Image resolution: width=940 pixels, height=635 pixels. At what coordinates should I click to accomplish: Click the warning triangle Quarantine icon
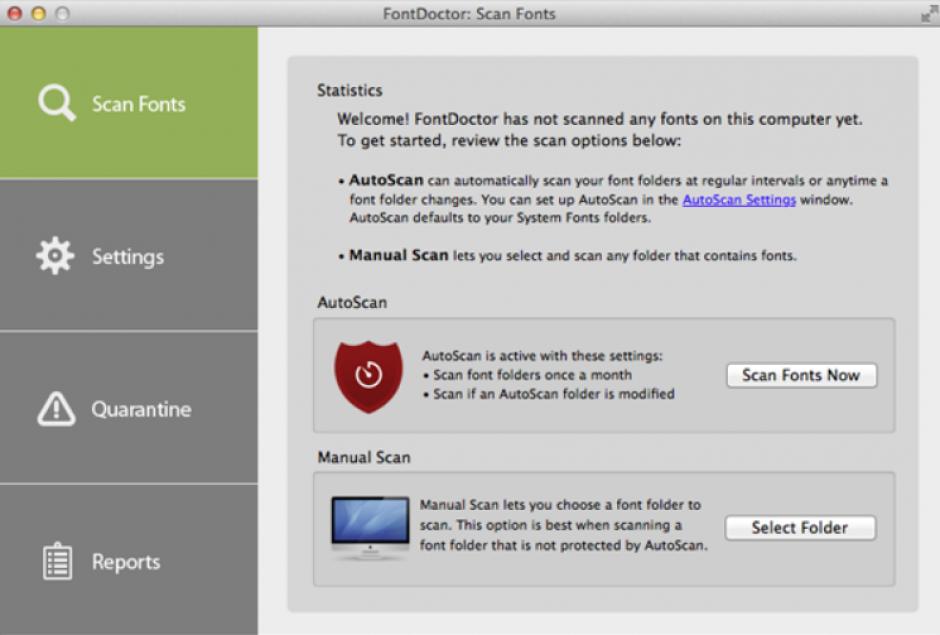[56, 409]
